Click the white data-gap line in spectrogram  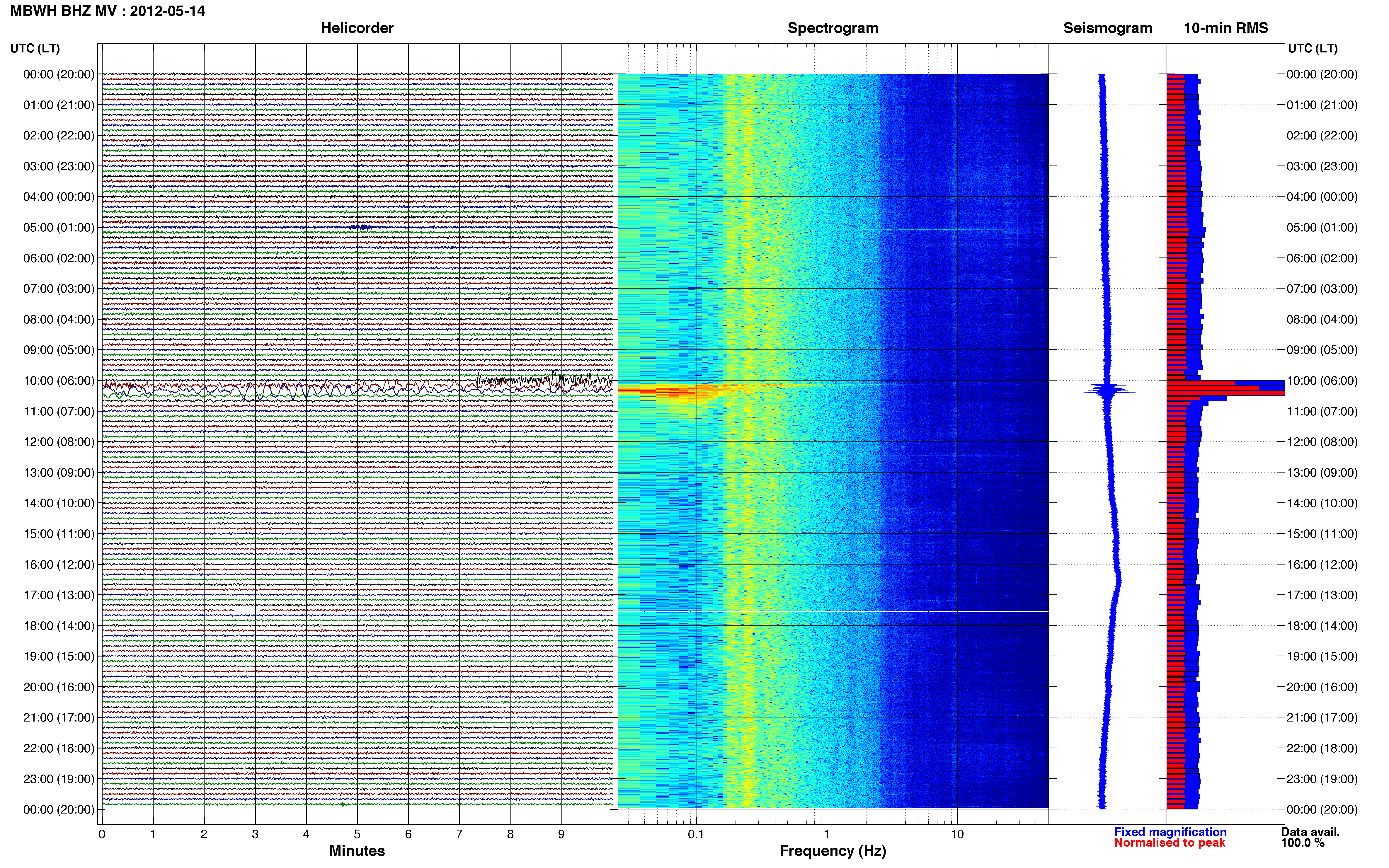coord(833,611)
